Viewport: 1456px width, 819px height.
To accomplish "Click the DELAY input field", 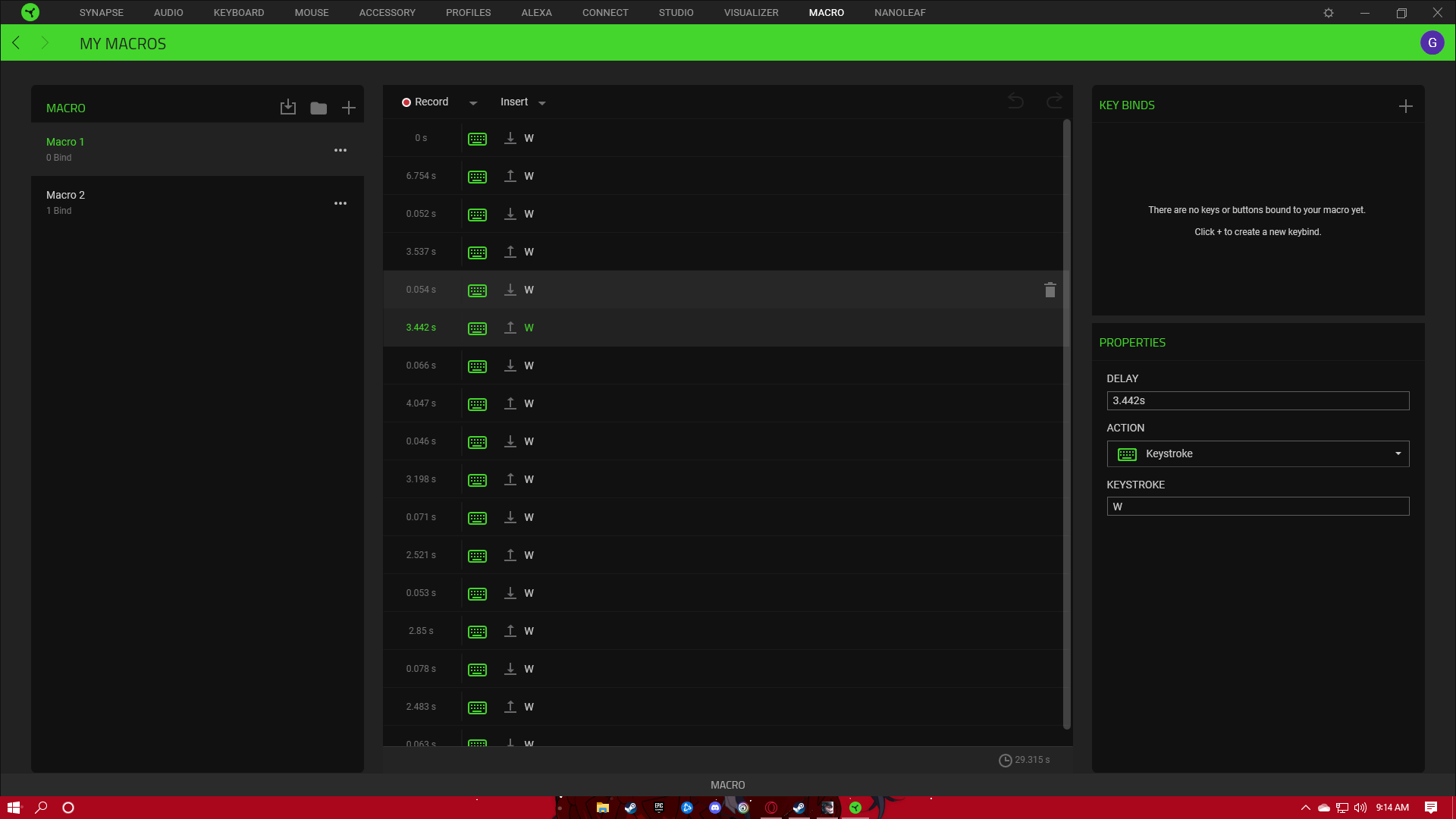I will tap(1257, 400).
